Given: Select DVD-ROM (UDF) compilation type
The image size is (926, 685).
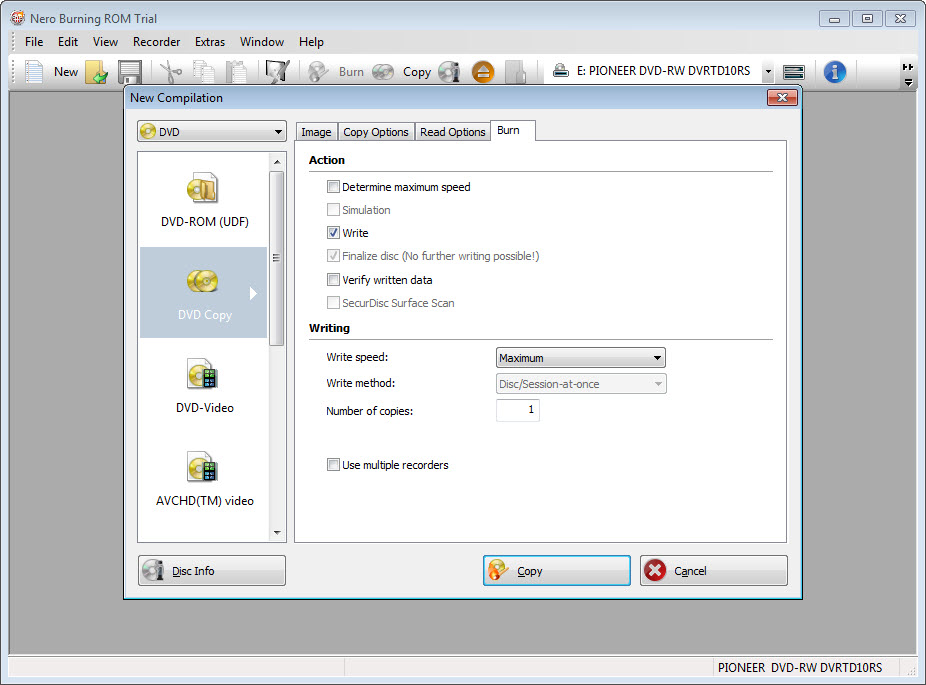Looking at the screenshot, I should tap(204, 200).
